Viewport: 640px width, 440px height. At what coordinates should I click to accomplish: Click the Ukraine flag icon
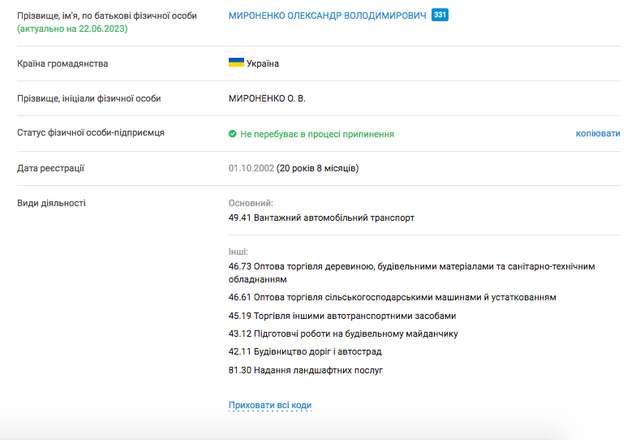click(236, 63)
